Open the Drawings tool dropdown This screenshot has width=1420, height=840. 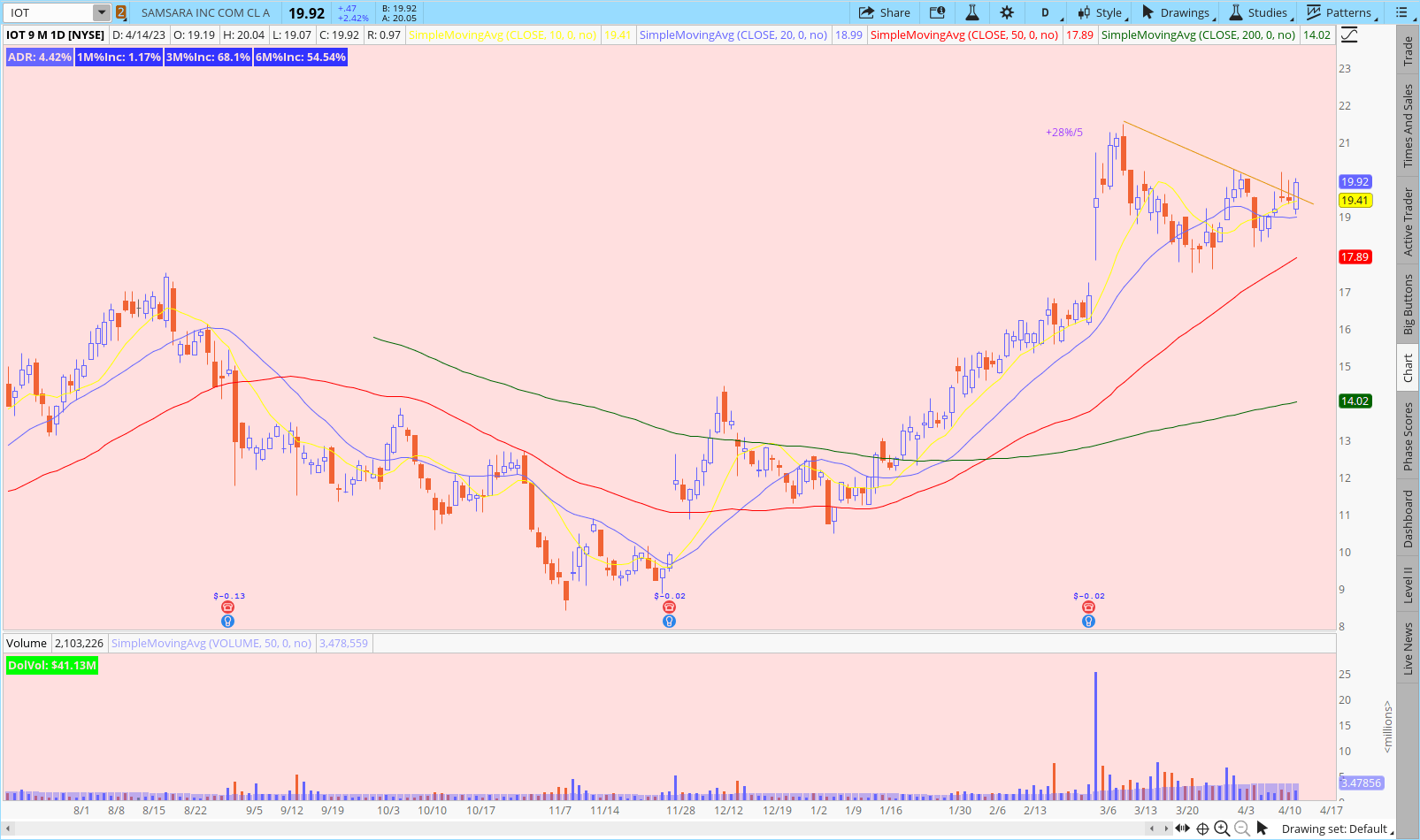point(1178,12)
